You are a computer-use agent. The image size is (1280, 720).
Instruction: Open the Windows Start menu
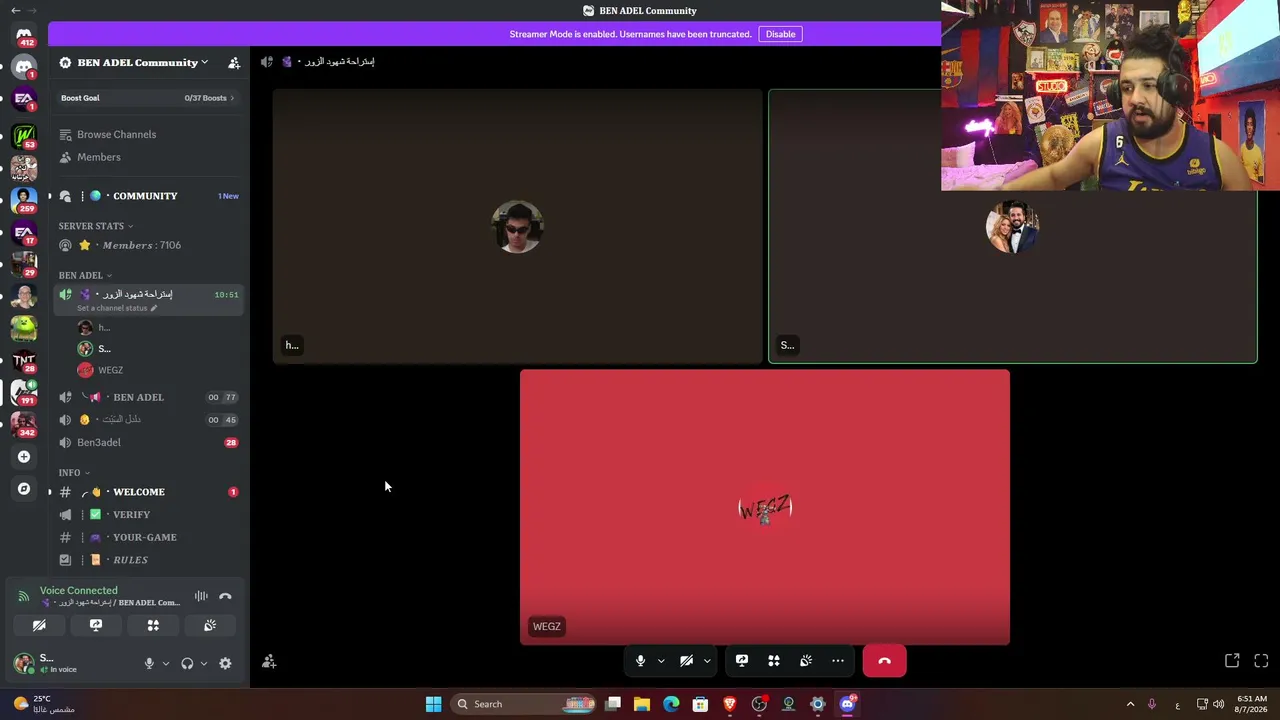click(433, 704)
